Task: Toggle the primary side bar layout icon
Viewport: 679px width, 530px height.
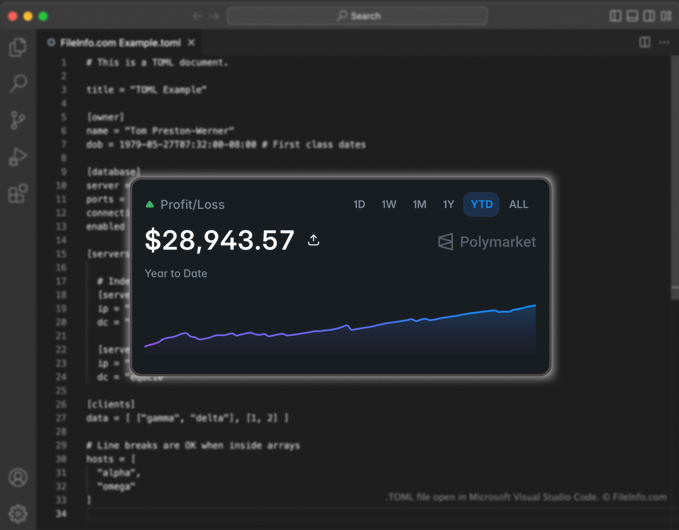Action: pyautogui.click(x=615, y=16)
